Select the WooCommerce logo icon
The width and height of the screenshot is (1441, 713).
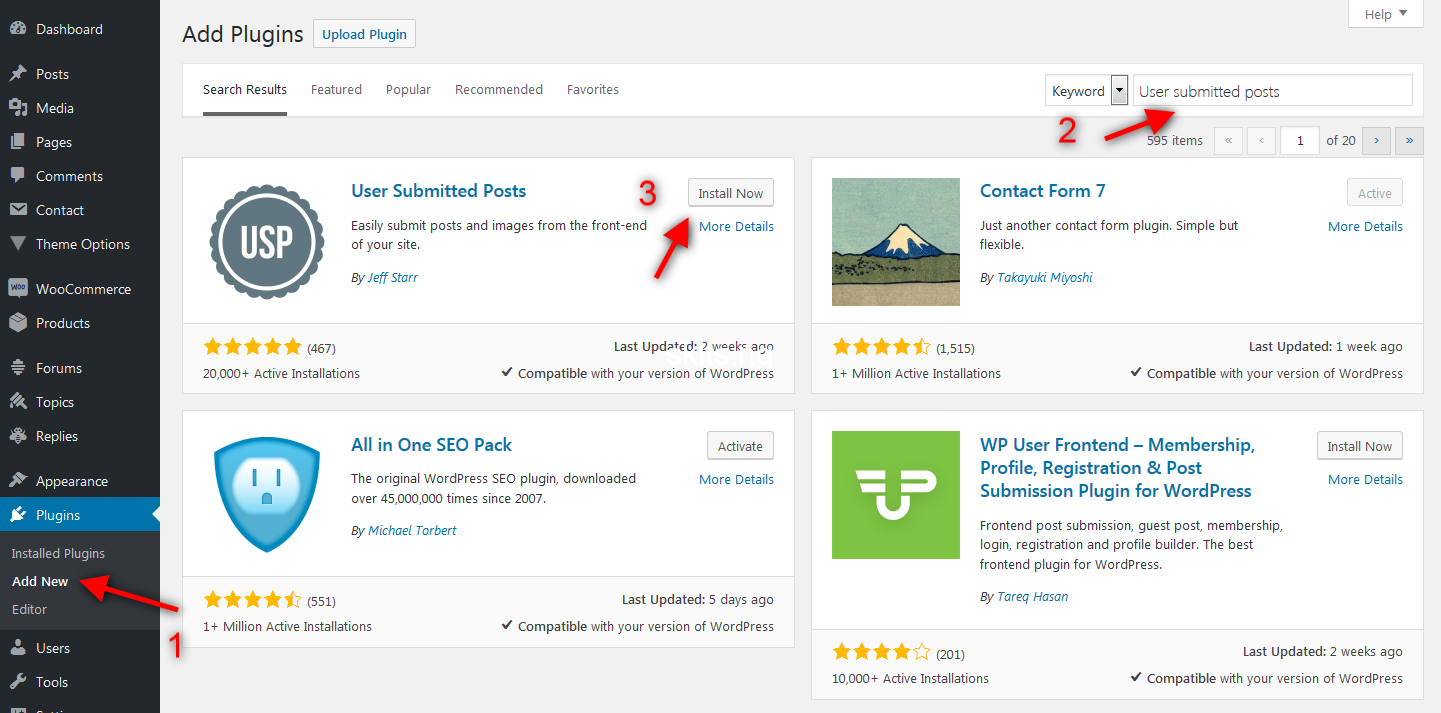[17, 289]
